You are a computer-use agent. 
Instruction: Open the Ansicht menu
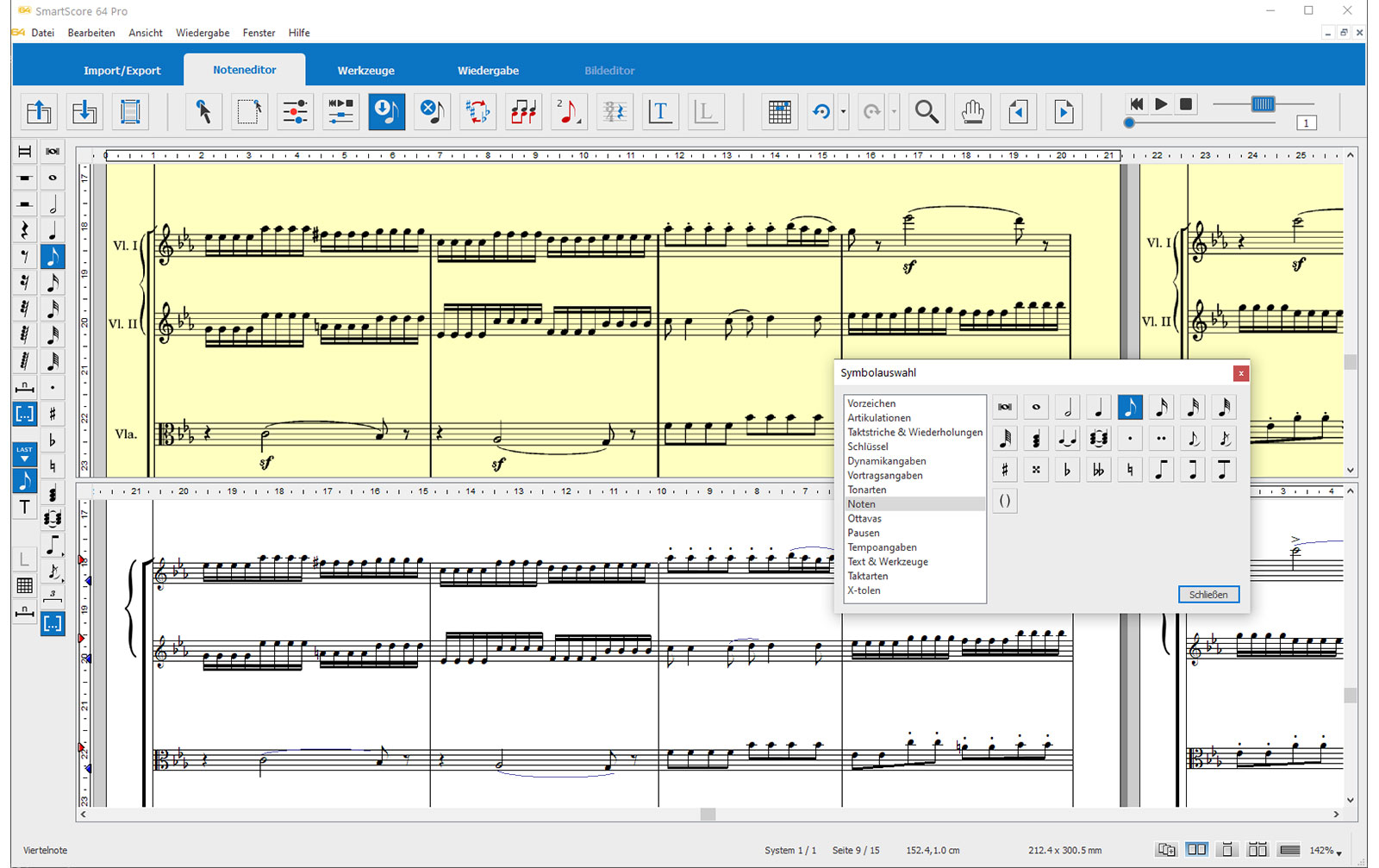coord(146,33)
